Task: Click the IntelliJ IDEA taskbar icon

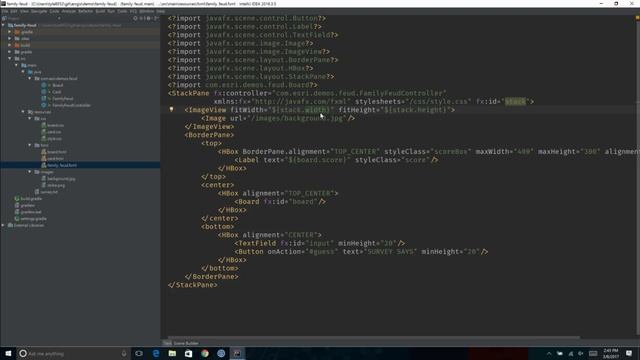Action: click(x=237, y=353)
